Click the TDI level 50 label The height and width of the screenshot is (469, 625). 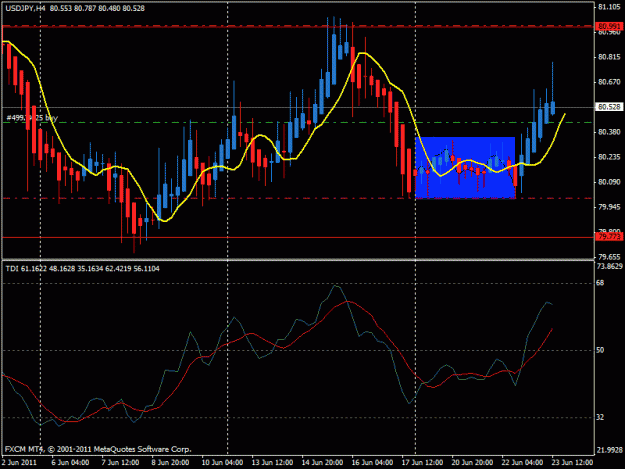(600, 350)
